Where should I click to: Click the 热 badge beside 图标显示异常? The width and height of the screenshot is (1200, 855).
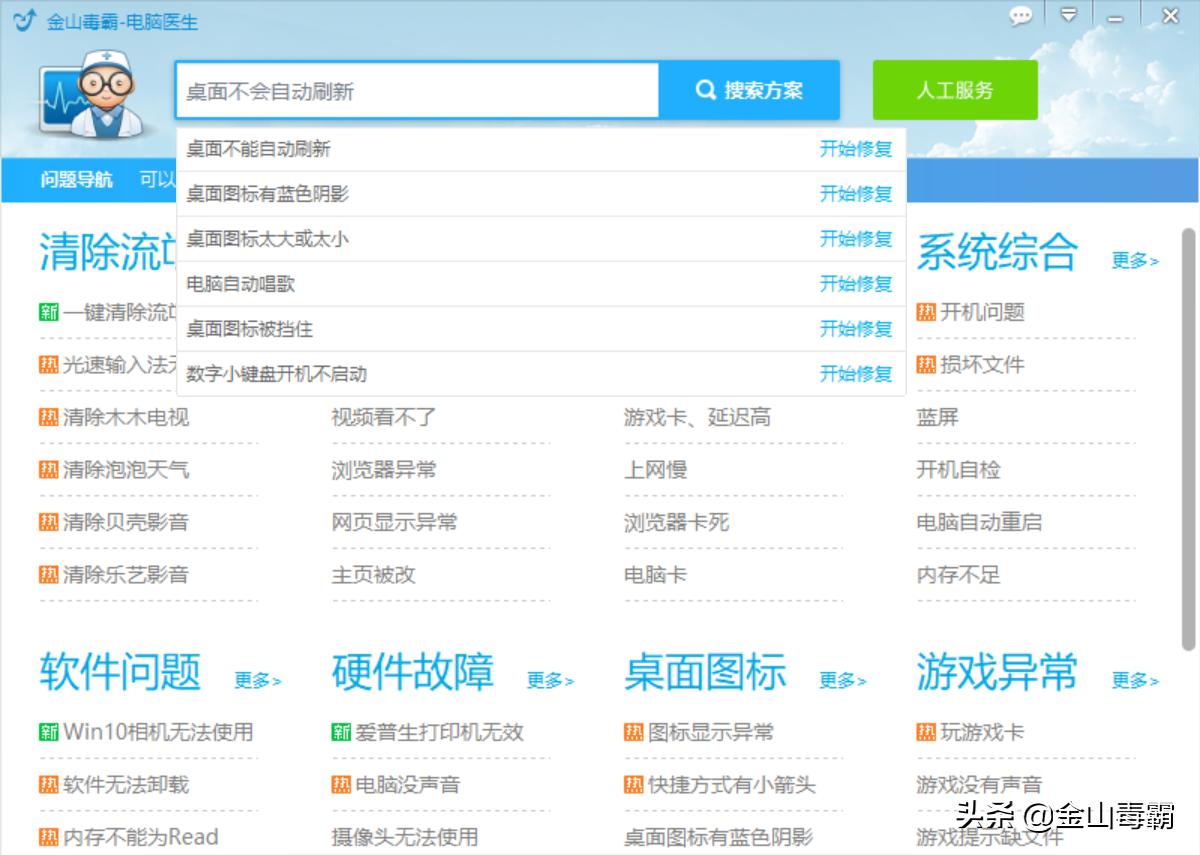coord(633,732)
